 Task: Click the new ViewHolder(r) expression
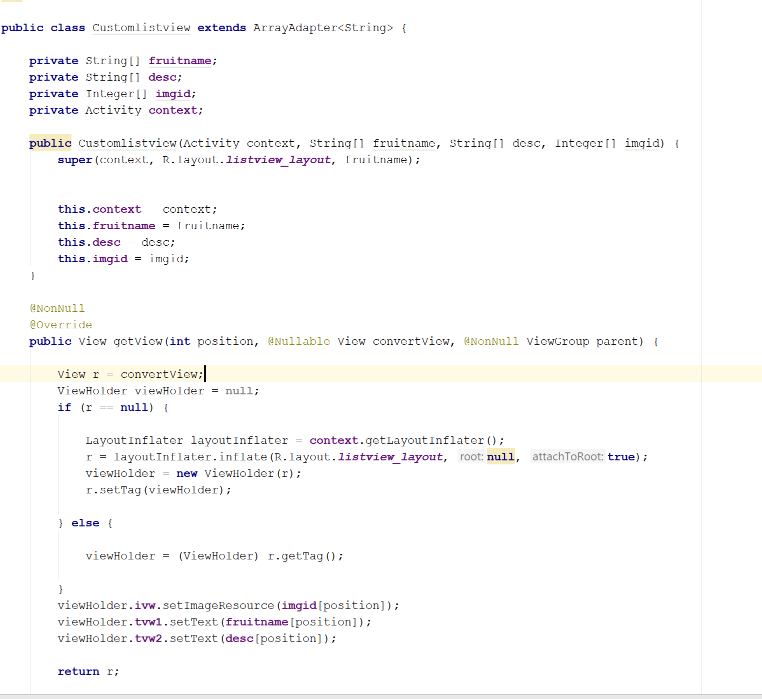(238, 473)
